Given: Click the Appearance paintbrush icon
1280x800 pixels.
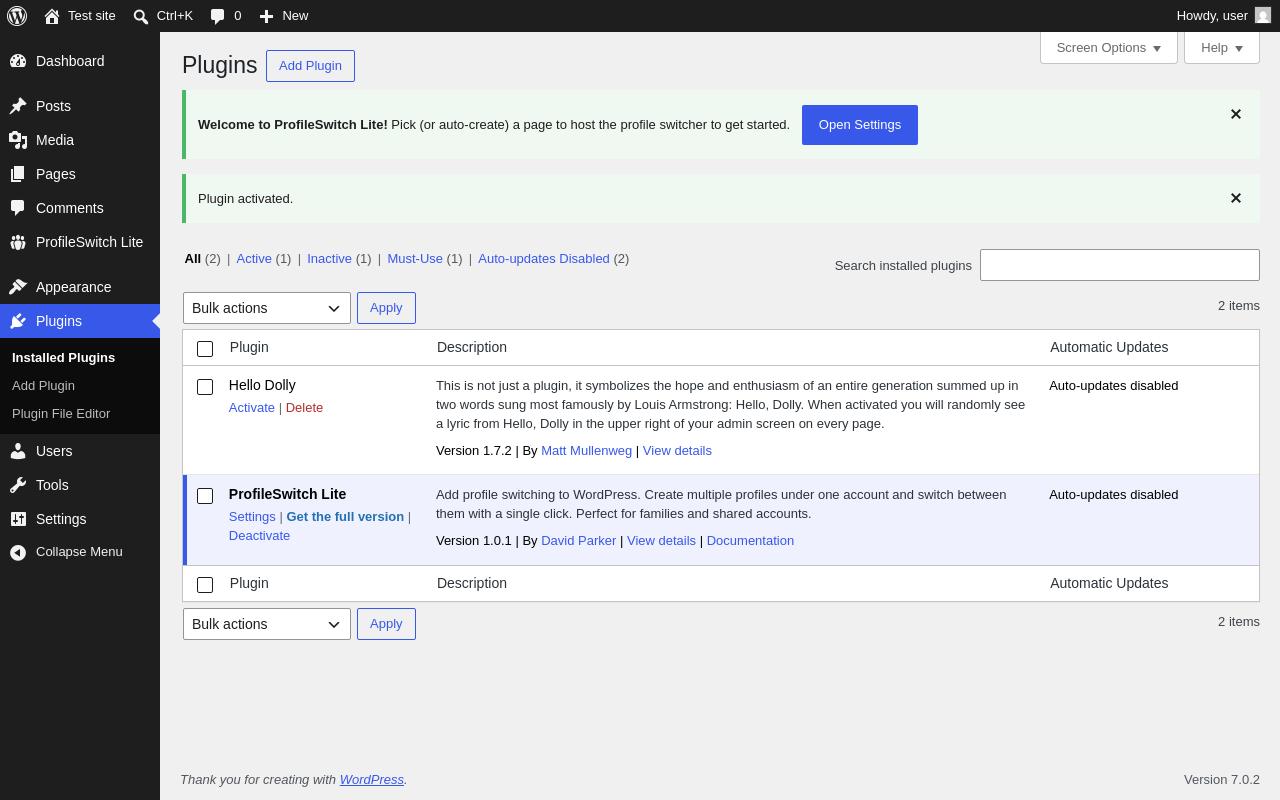Looking at the screenshot, I should click(x=18, y=287).
